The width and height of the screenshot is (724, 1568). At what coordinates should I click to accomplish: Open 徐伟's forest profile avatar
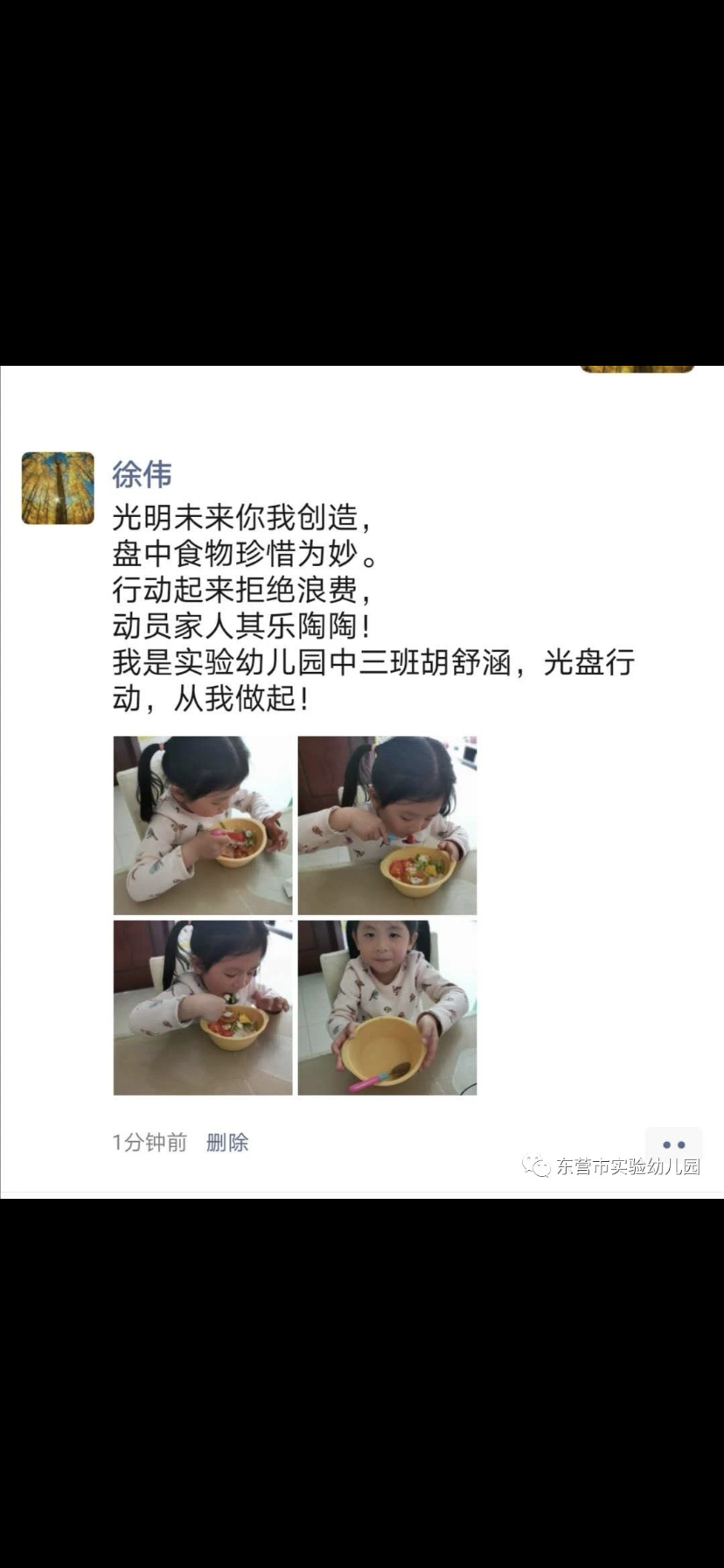tap(58, 488)
